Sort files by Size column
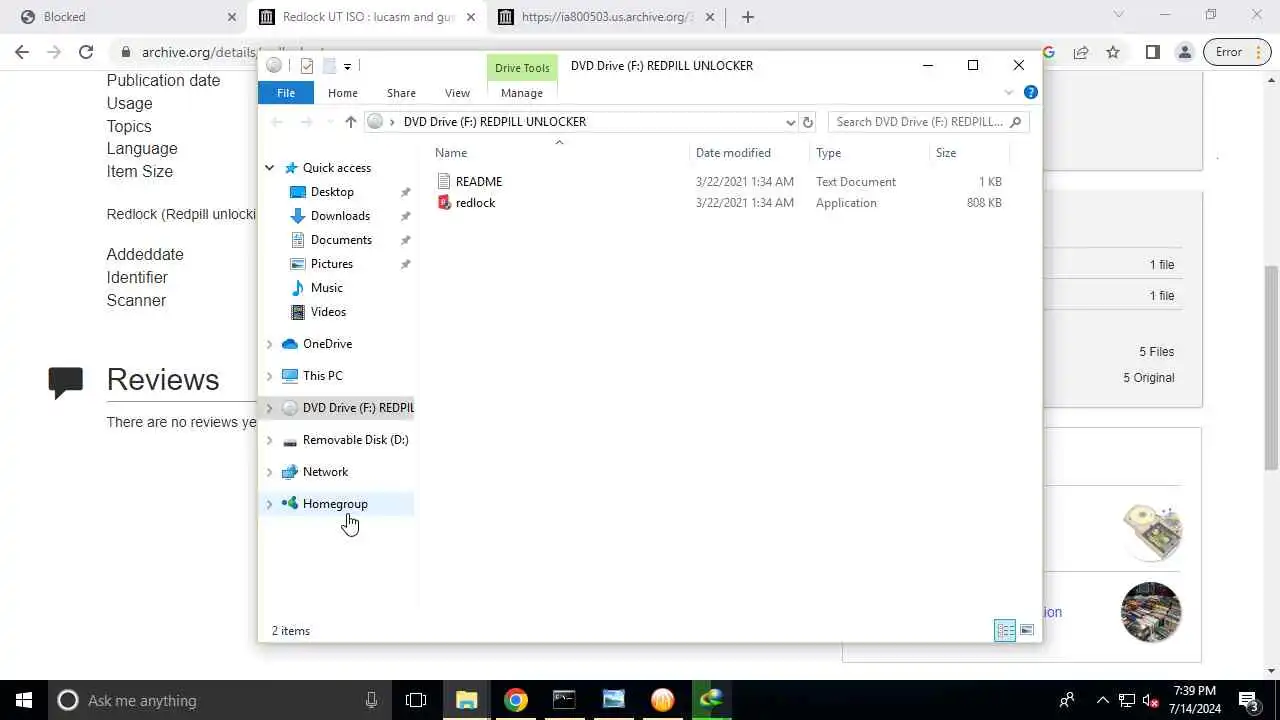Image resolution: width=1280 pixels, height=720 pixels. point(946,153)
